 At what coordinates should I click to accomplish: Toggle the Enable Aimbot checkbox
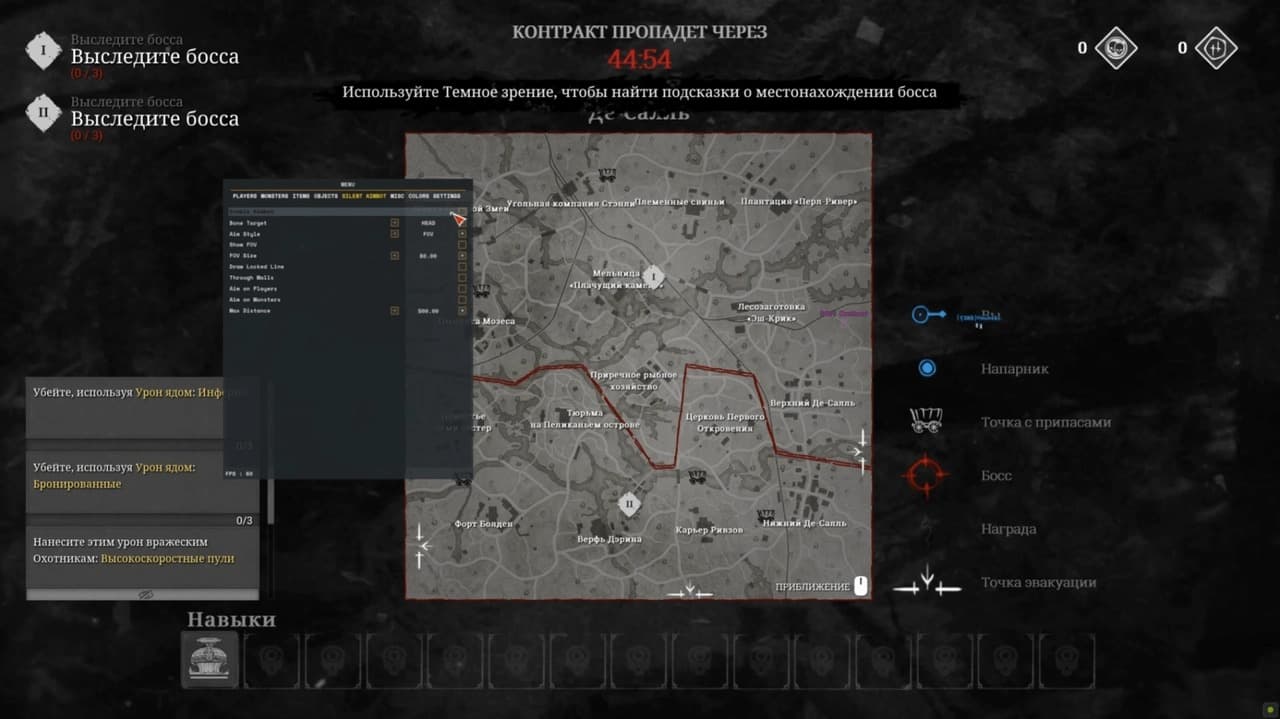(462, 212)
